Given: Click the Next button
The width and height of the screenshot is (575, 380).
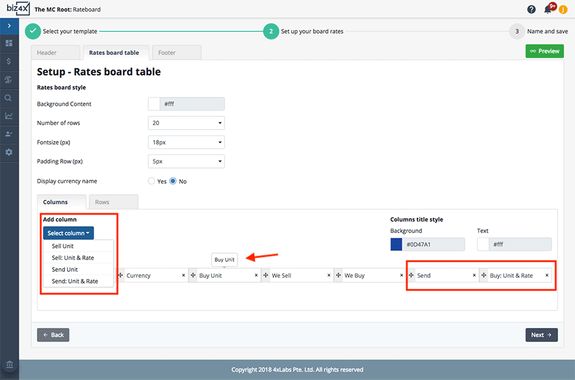Looking at the screenshot, I should [542, 335].
